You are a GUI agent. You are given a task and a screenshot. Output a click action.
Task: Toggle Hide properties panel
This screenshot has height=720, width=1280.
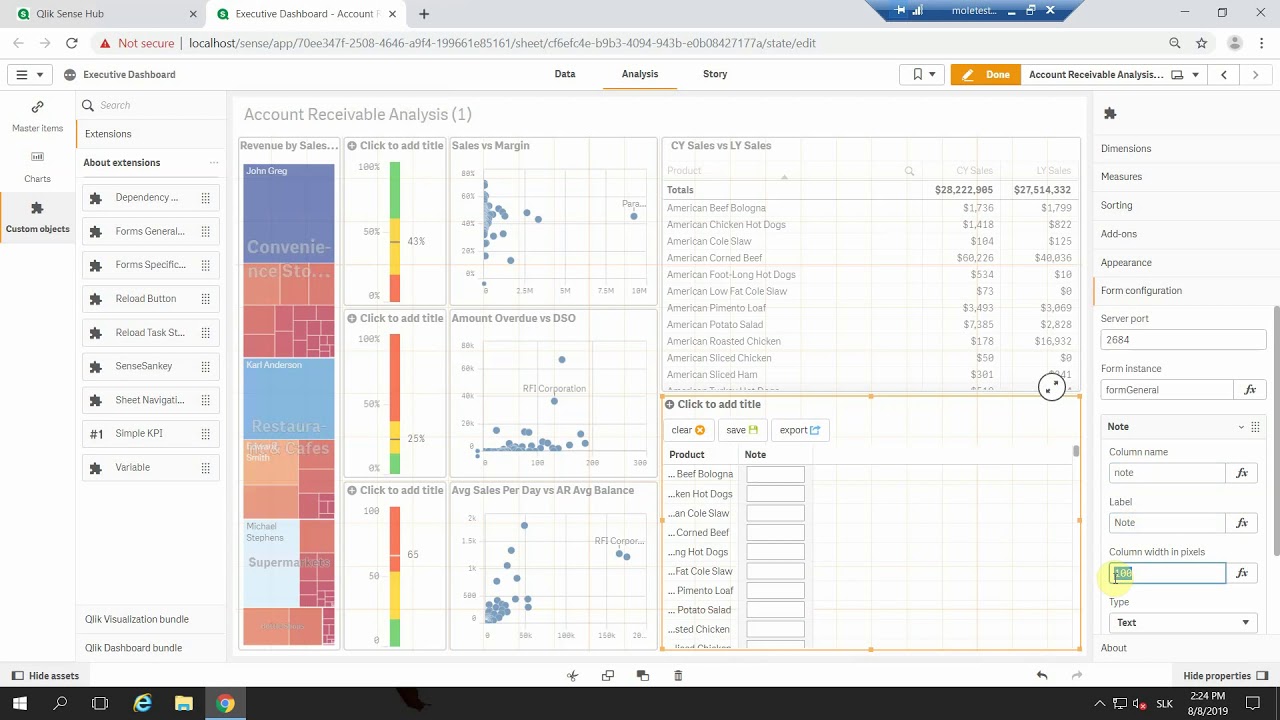coord(1225,676)
